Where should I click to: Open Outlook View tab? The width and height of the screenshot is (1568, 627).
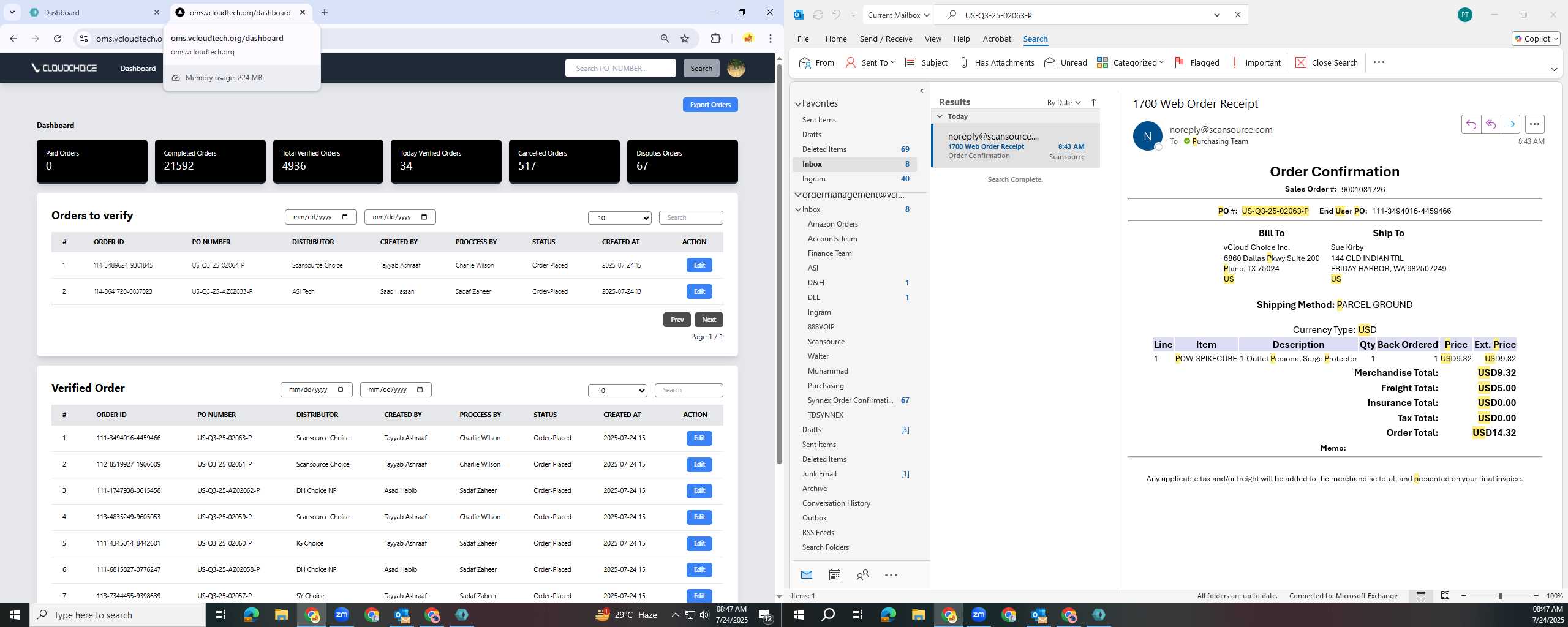click(x=933, y=39)
